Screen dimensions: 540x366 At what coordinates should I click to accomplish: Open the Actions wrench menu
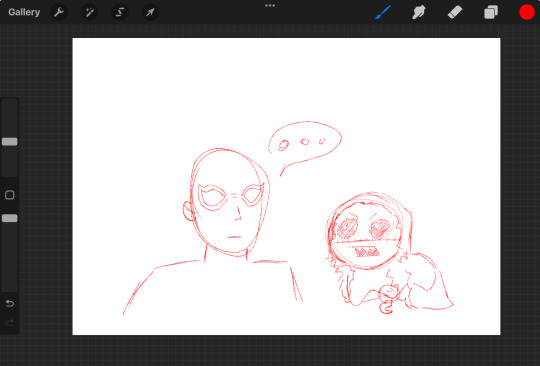59,12
